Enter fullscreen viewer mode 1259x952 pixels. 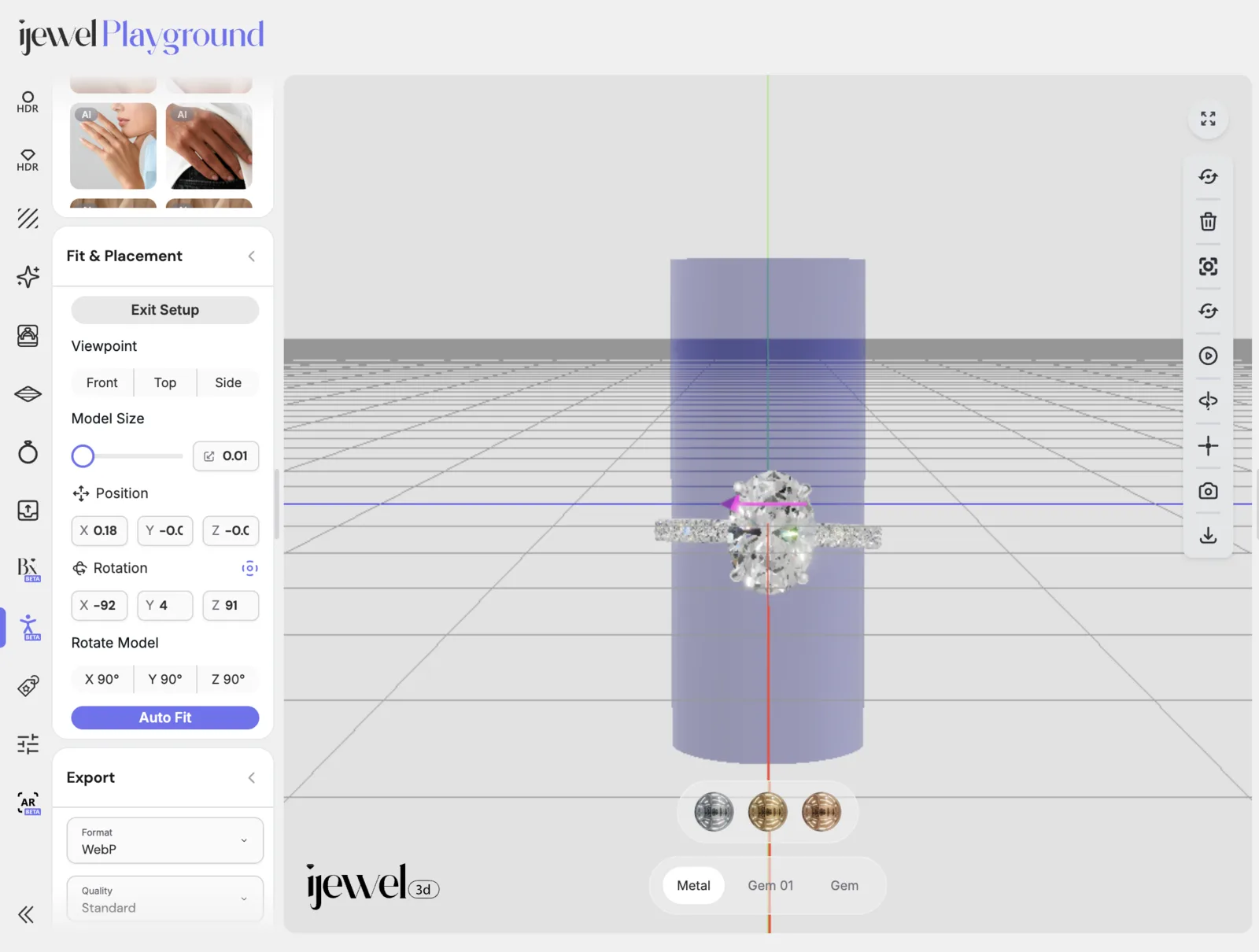1208,119
